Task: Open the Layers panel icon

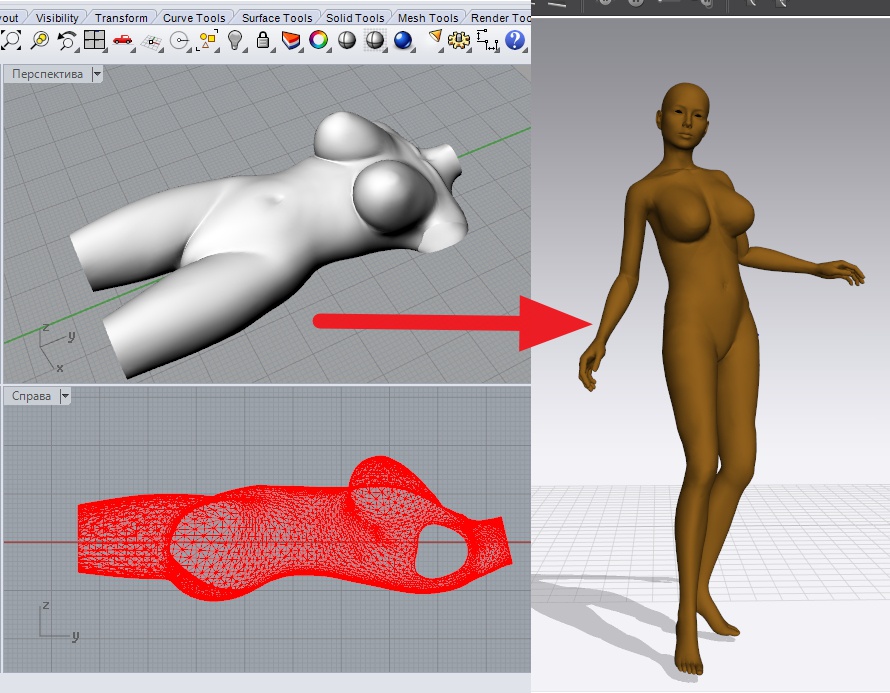Action: (x=290, y=40)
